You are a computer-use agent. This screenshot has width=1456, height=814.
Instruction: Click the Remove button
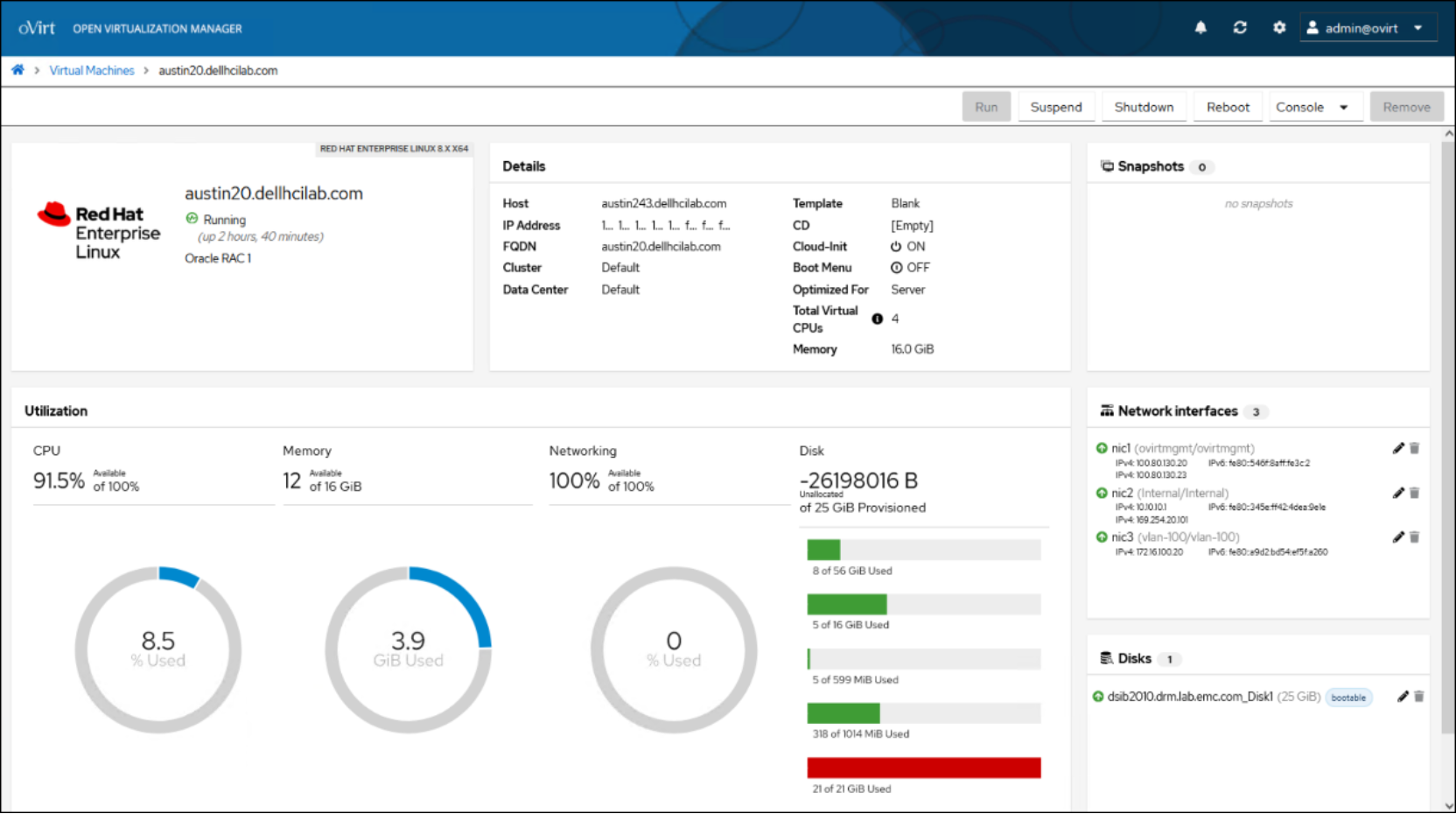click(x=1406, y=107)
